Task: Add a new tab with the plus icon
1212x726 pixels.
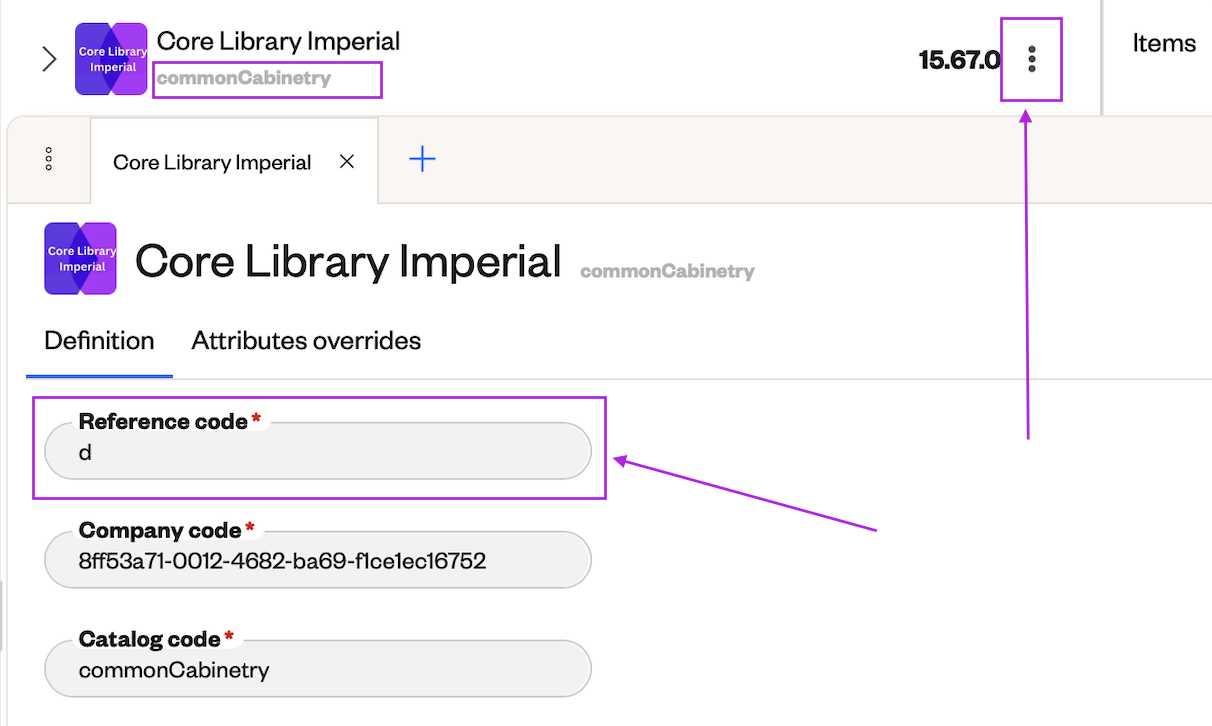Action: 423,159
